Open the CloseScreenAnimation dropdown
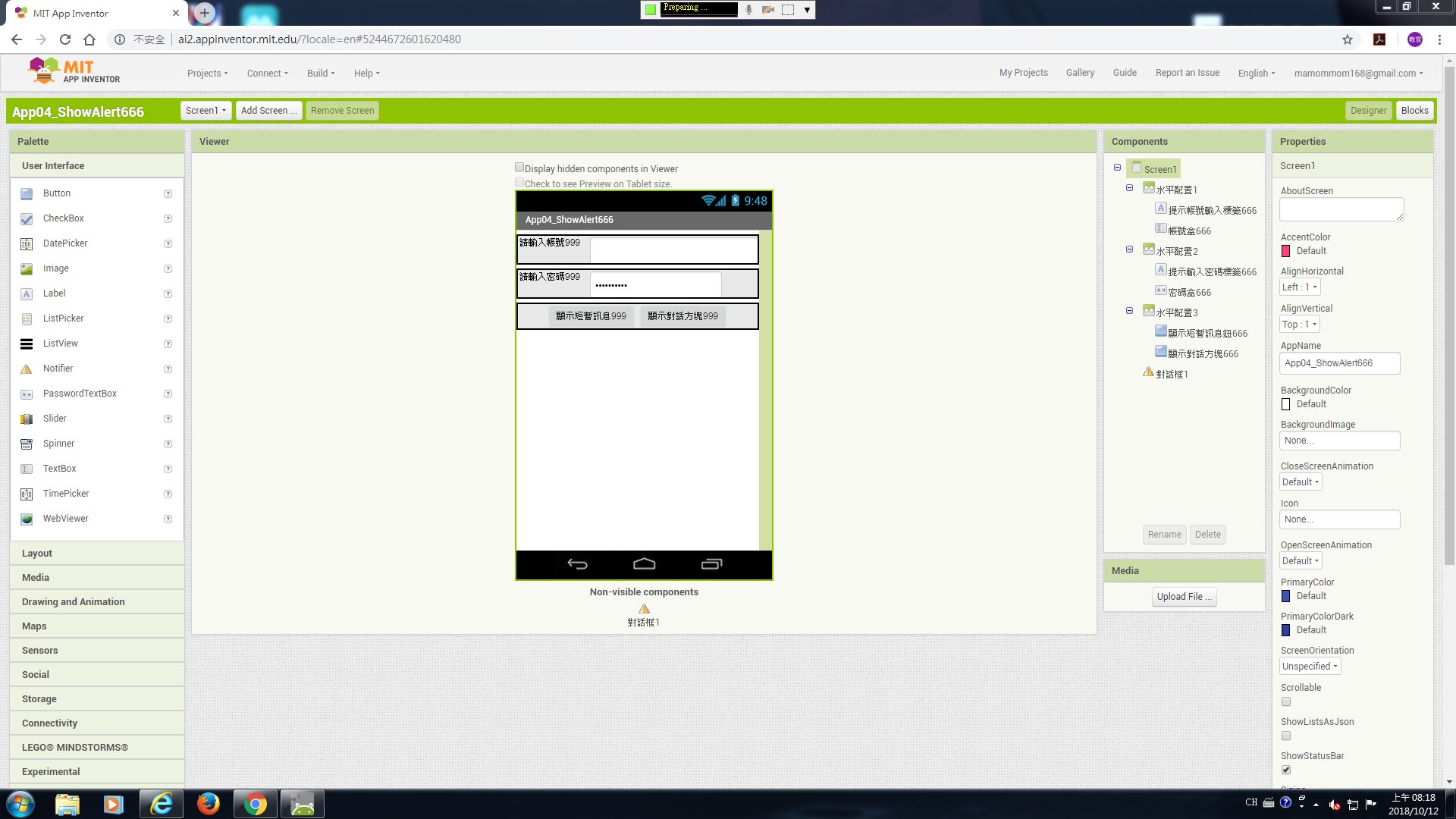This screenshot has width=1456, height=819. pos(1301,482)
